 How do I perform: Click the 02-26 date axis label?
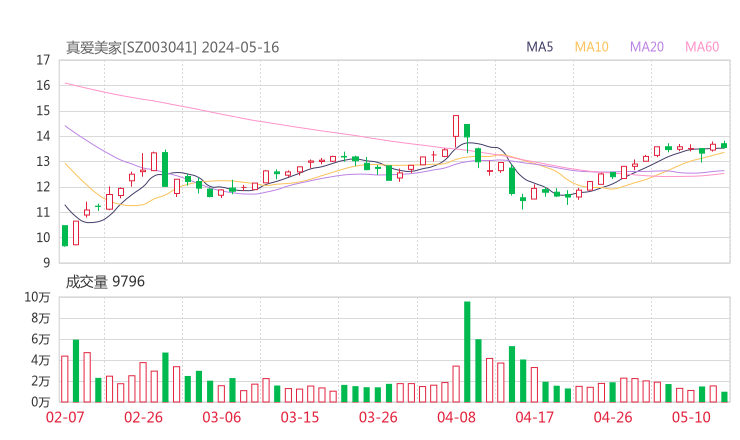[143, 417]
